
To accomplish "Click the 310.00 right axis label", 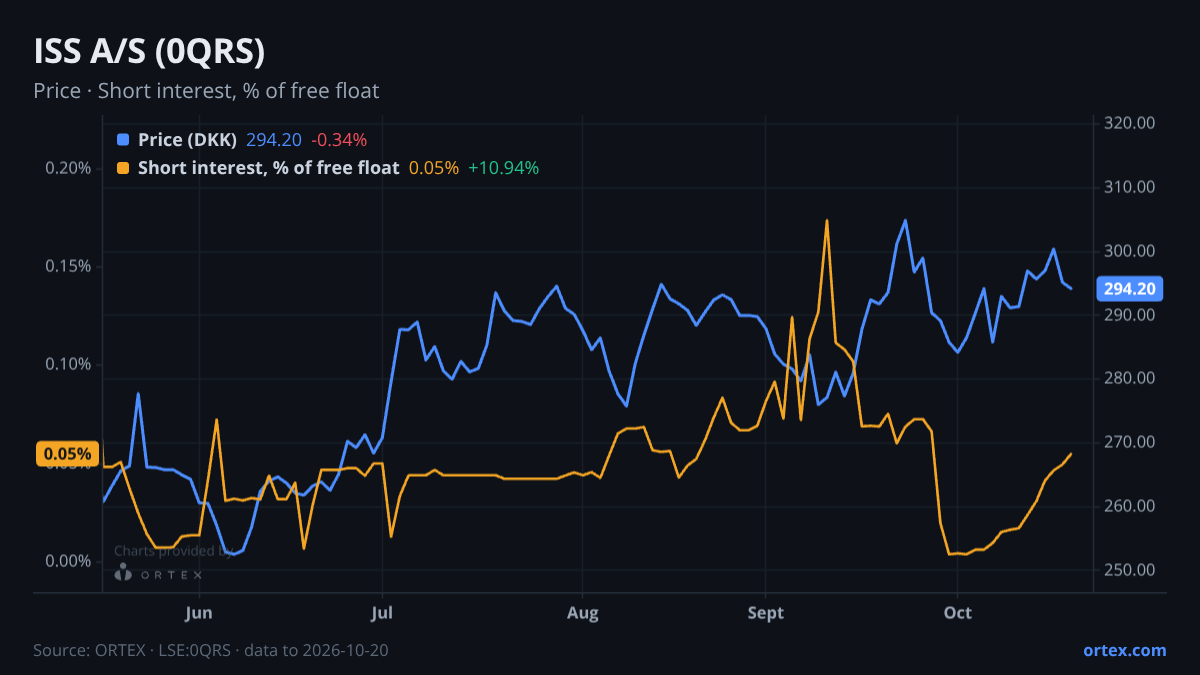I will pyautogui.click(x=1130, y=187).
